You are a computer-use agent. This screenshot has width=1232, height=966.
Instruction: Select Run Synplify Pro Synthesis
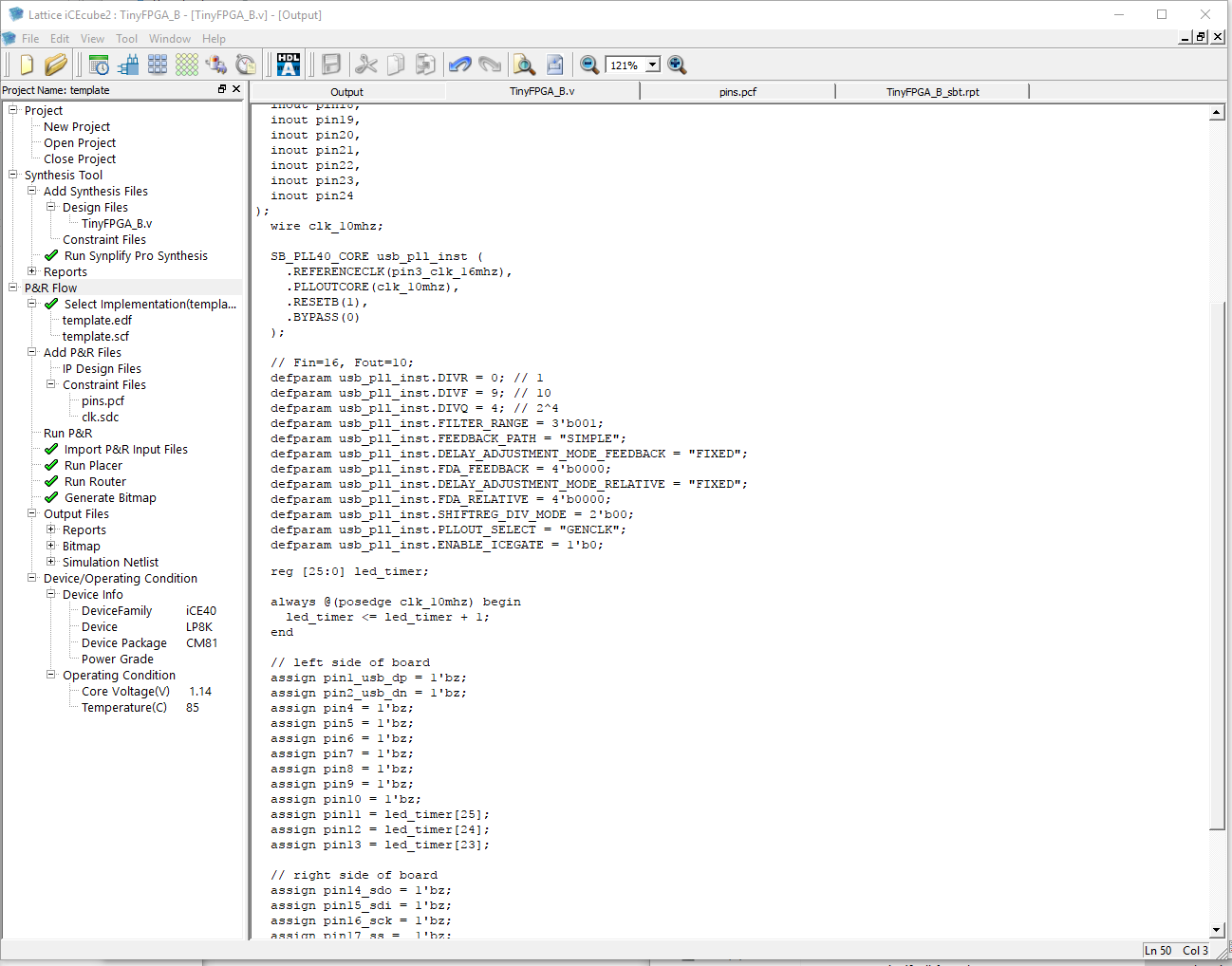pyautogui.click(x=136, y=256)
